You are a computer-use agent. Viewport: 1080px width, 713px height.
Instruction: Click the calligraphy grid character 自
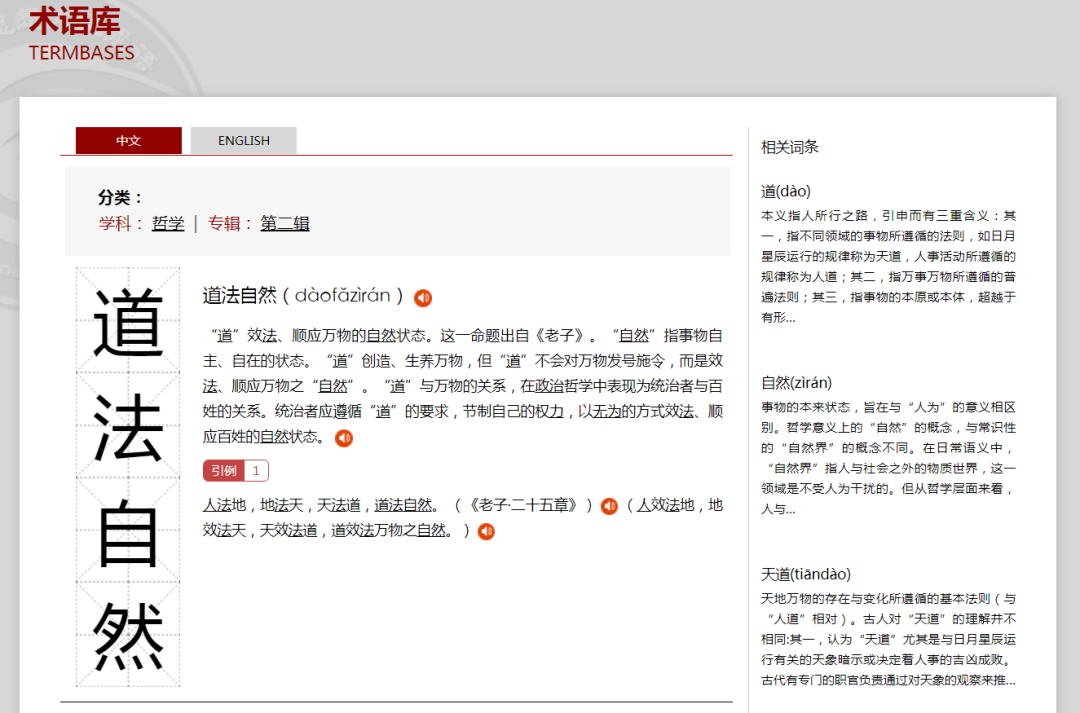click(128, 530)
